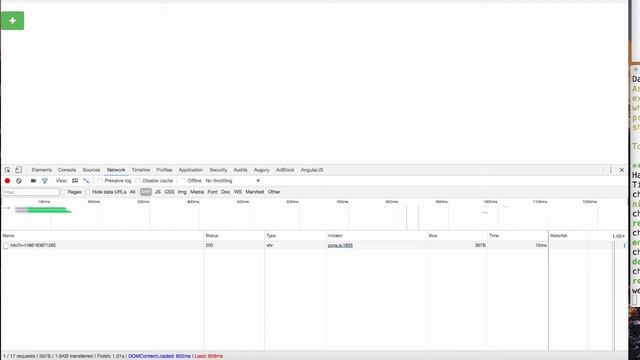The width and height of the screenshot is (640, 360).
Task: Select the Network tab
Action: [x=116, y=170]
